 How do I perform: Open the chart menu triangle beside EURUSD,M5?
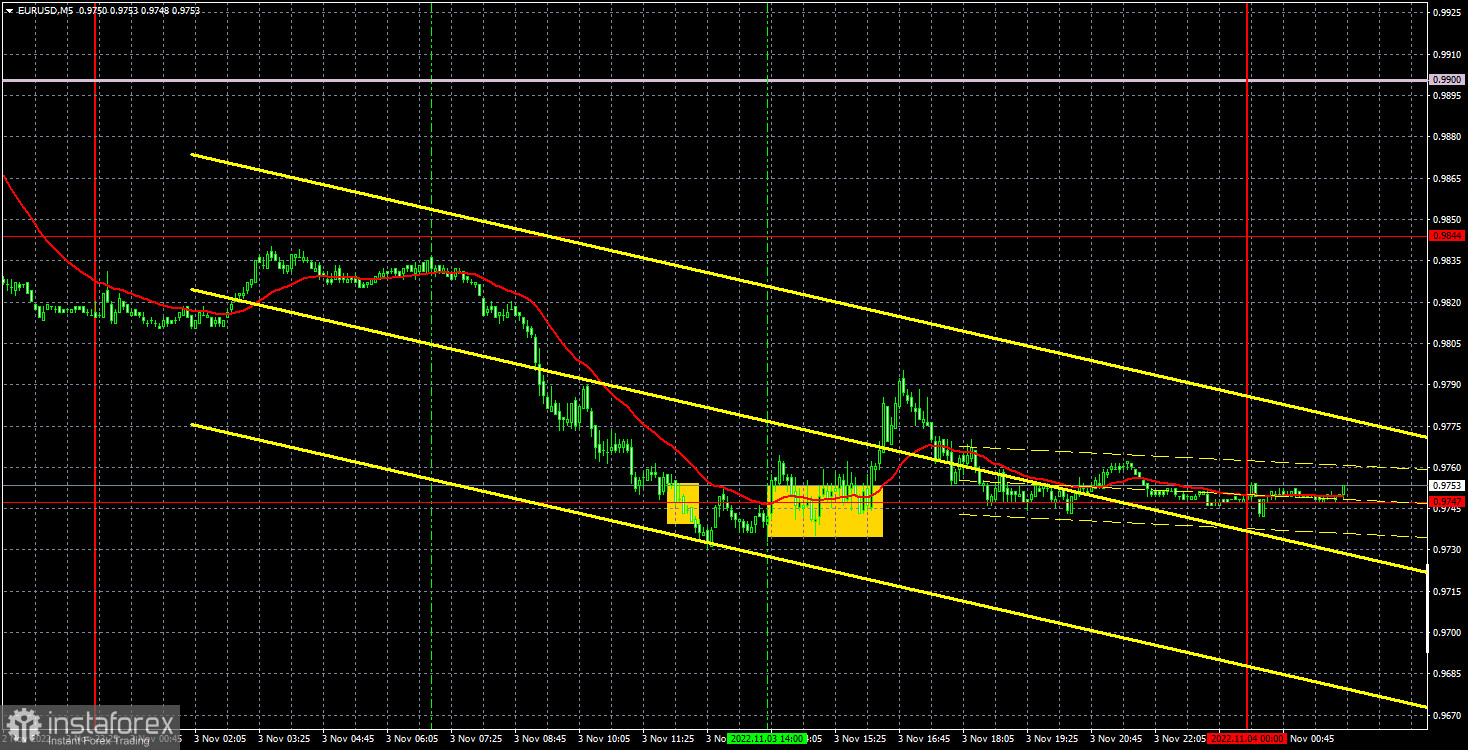[x=9, y=9]
